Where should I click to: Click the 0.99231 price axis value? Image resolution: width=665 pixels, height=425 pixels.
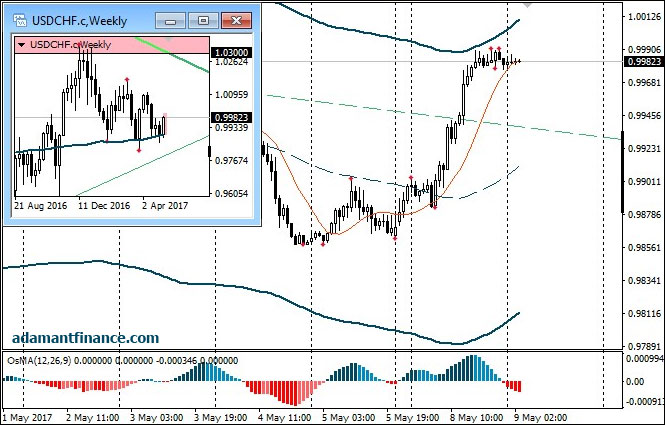click(644, 148)
